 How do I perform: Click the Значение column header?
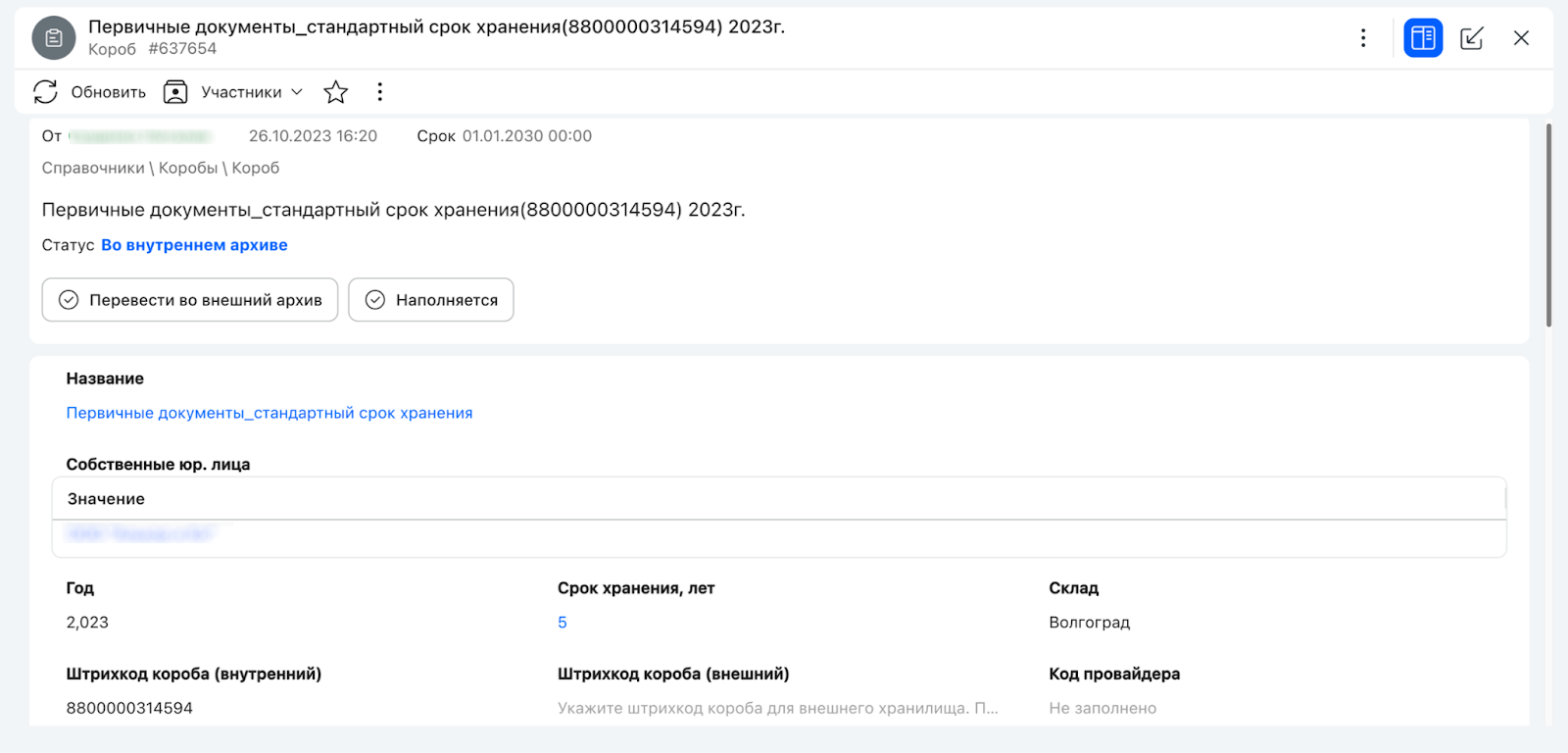pyautogui.click(x=106, y=499)
